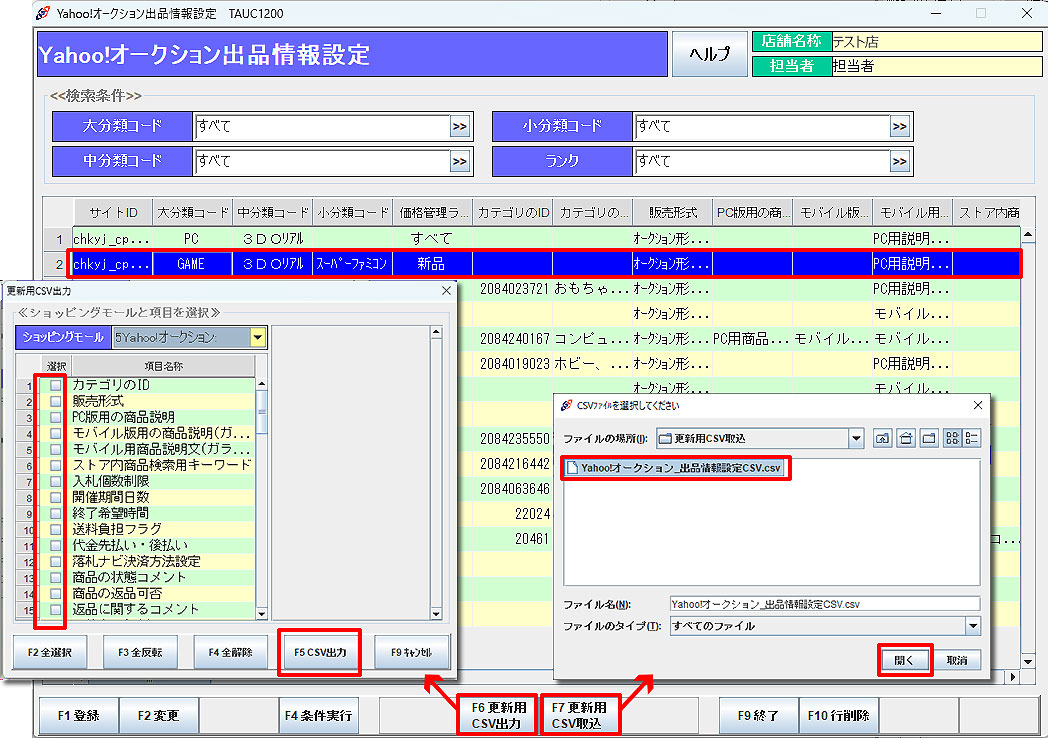Click the up-one-folder icon in file dialog
1048x738 pixels.
coord(882,438)
